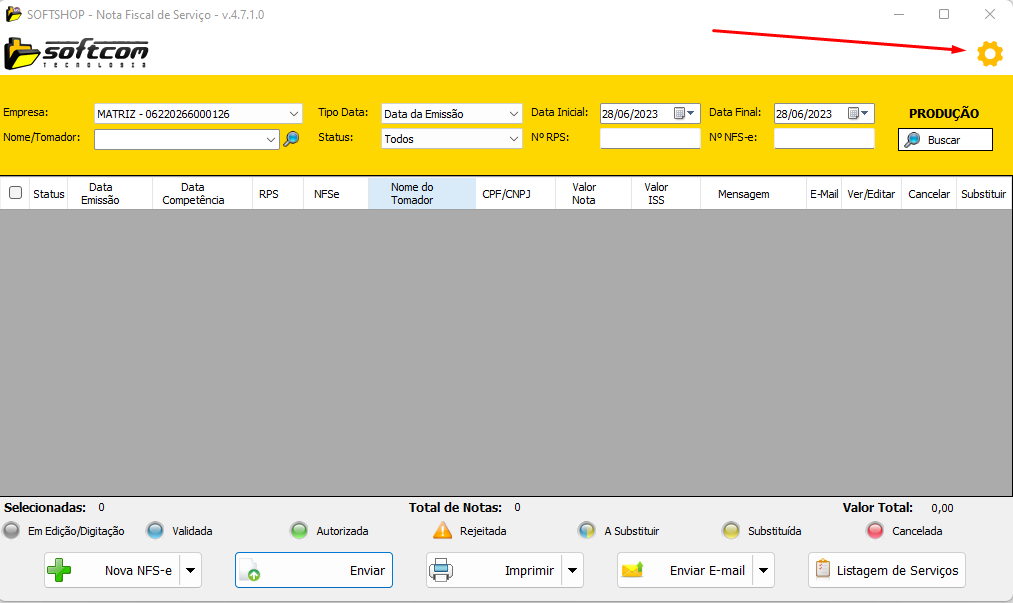Click the Nº RPS input field
The image size is (1013, 603).
(x=650, y=138)
